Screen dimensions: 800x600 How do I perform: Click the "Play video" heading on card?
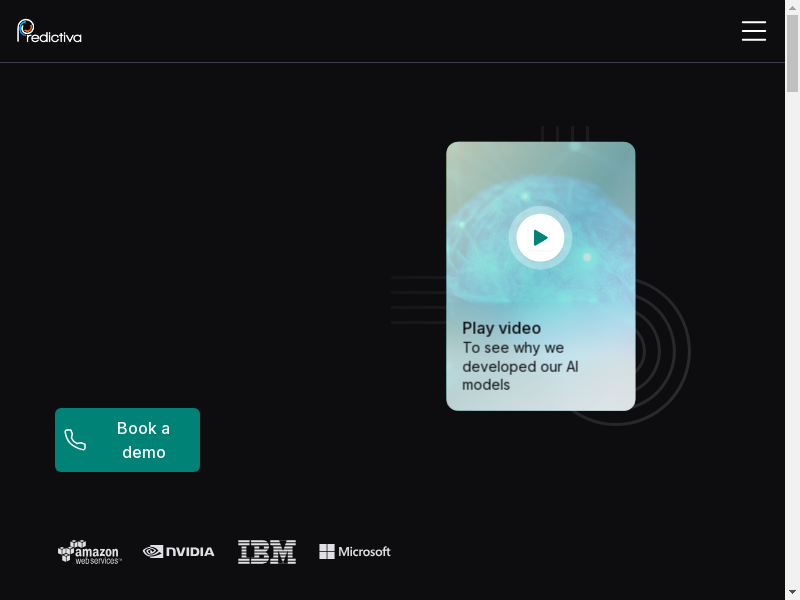(501, 328)
